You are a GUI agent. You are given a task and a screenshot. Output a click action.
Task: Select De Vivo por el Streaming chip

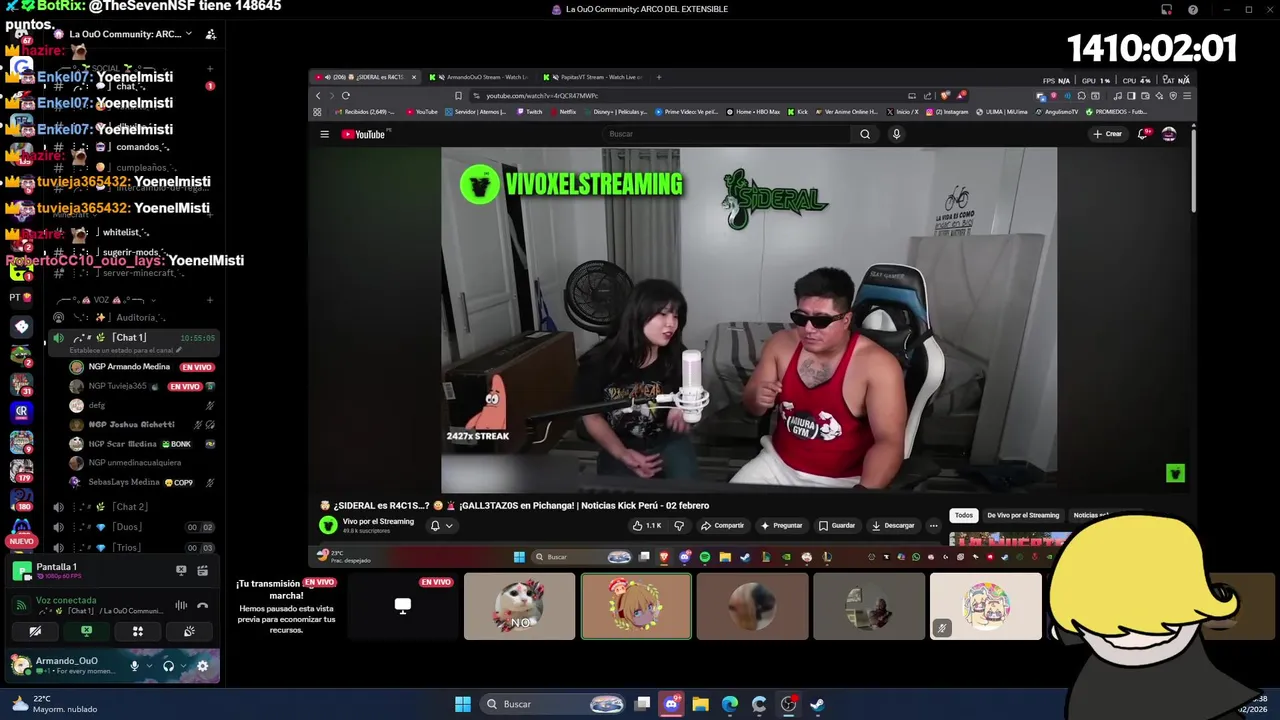point(1023,515)
